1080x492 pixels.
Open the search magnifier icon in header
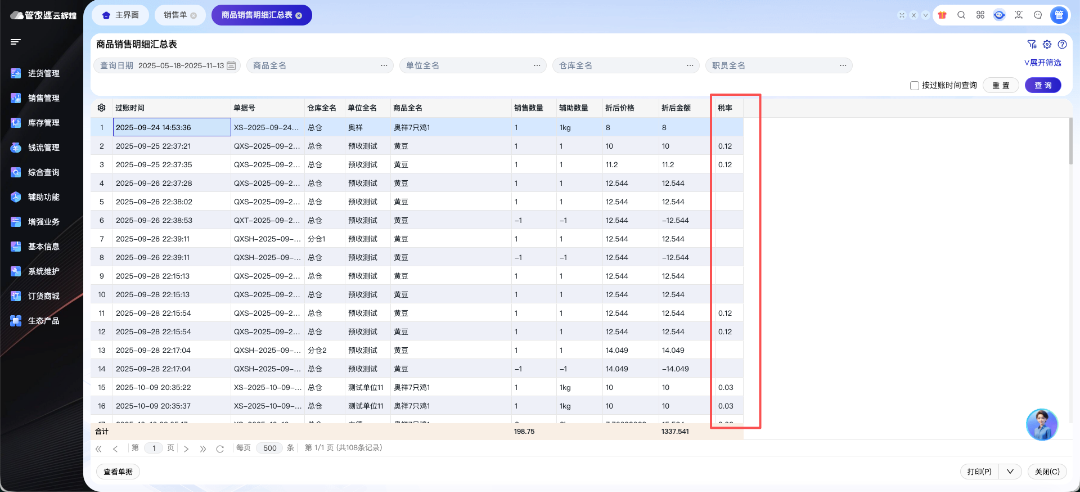click(x=961, y=15)
